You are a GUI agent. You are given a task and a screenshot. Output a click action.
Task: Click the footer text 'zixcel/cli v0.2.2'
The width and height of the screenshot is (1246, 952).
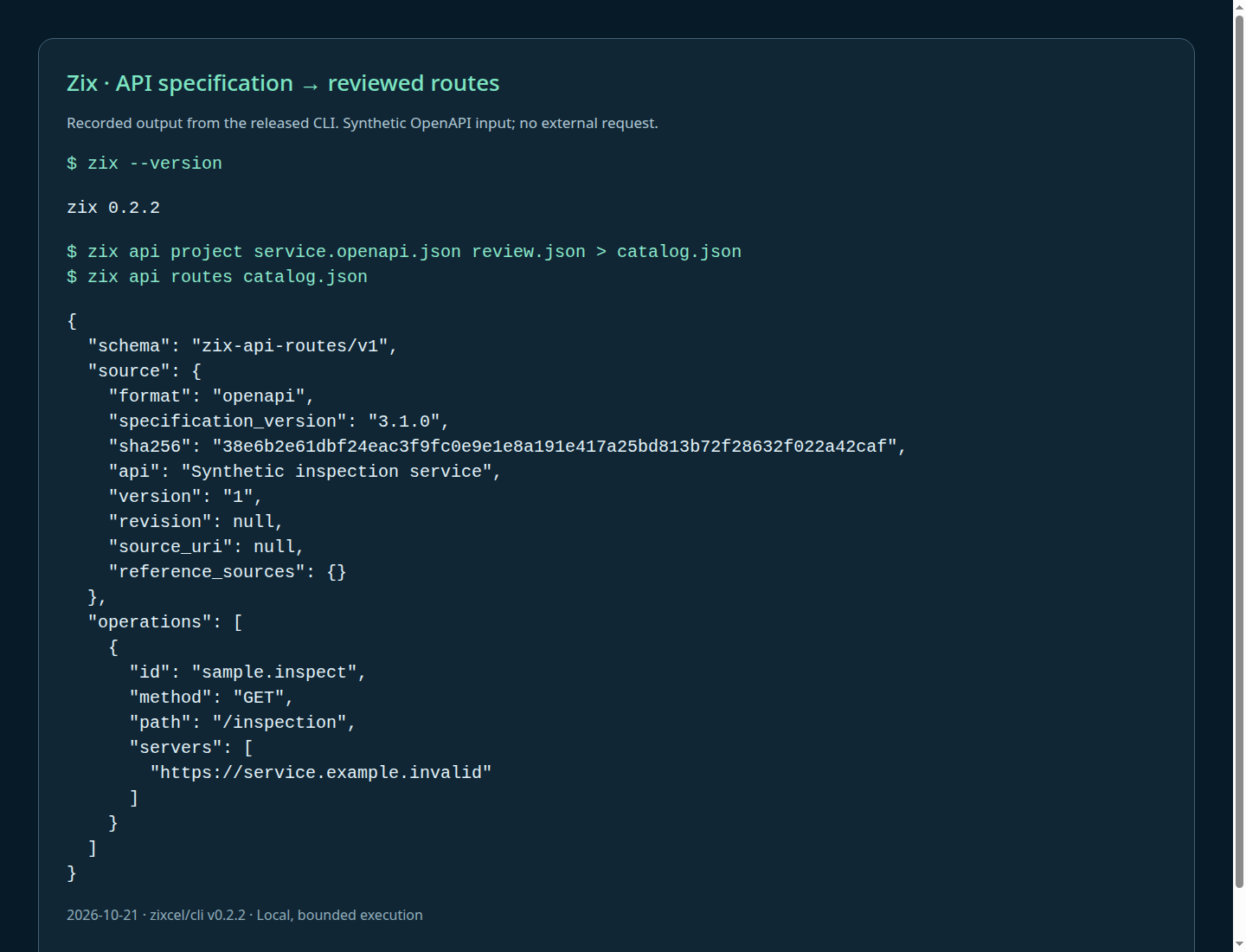(197, 915)
